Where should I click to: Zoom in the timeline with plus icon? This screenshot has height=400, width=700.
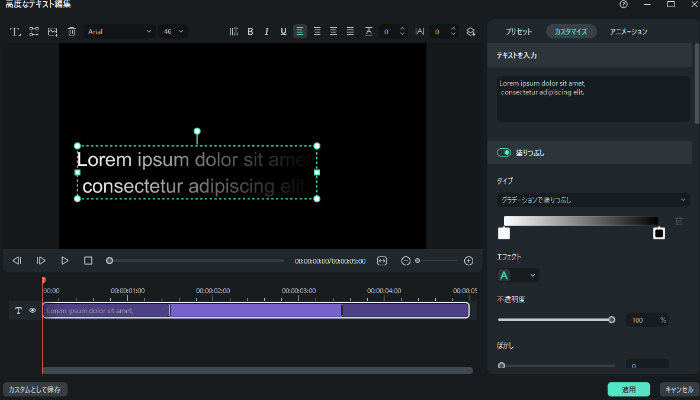(x=468, y=261)
